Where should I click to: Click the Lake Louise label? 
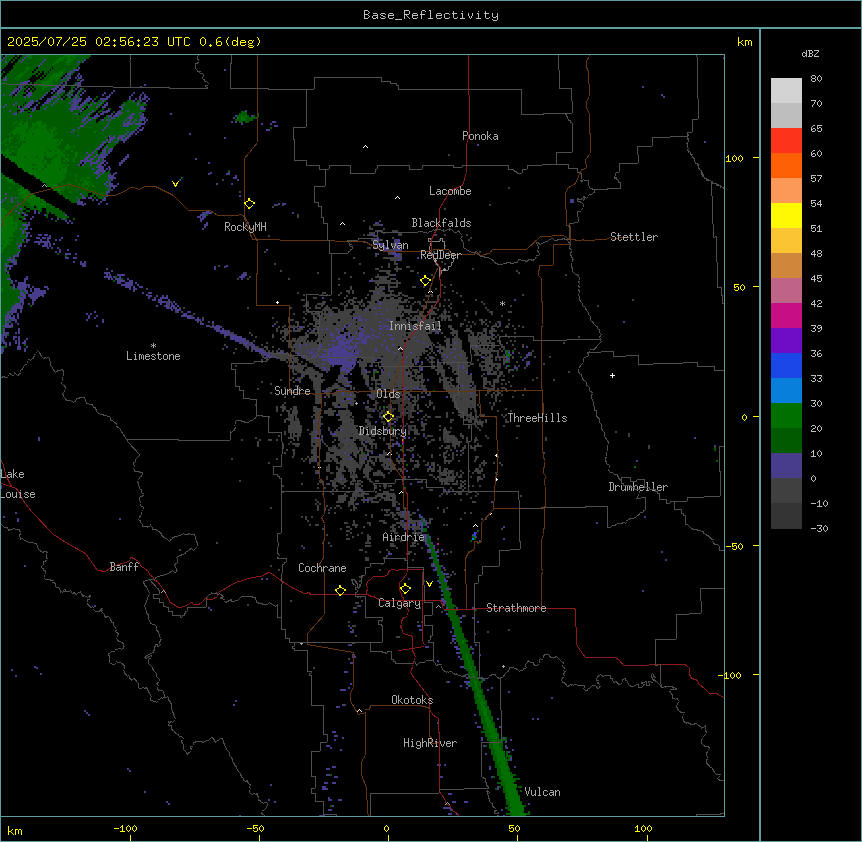[x=18, y=484]
